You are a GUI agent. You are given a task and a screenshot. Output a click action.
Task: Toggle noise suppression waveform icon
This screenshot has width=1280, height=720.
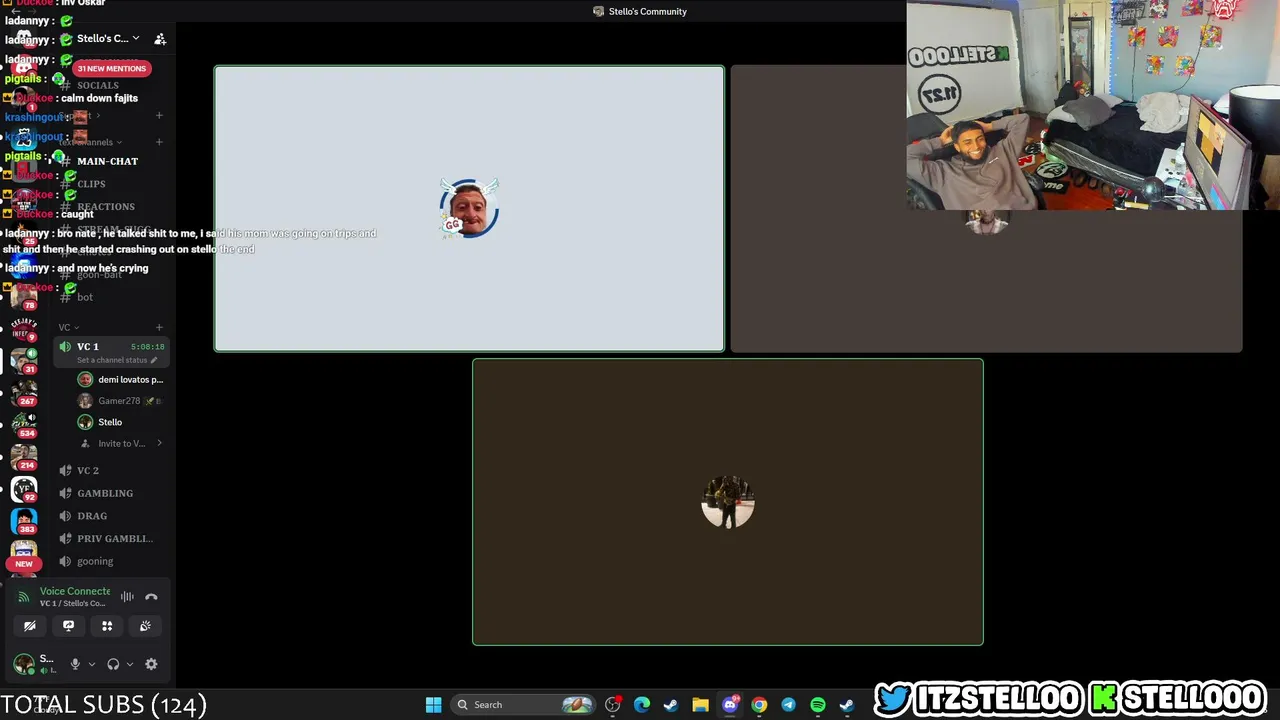tap(127, 597)
